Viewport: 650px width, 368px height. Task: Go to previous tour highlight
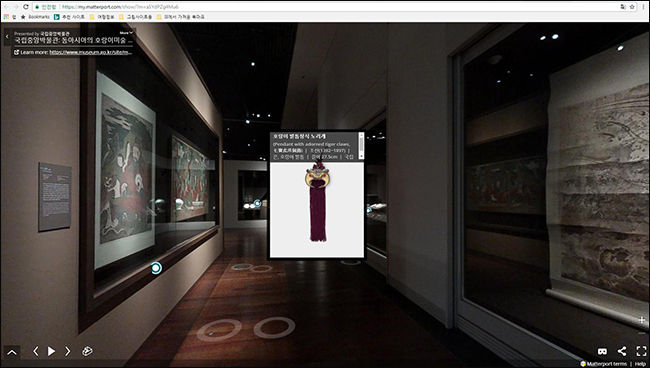[36, 351]
